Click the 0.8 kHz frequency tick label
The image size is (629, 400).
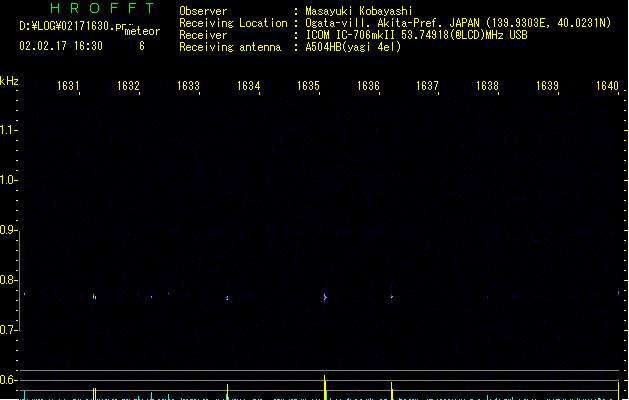[x=8, y=280]
